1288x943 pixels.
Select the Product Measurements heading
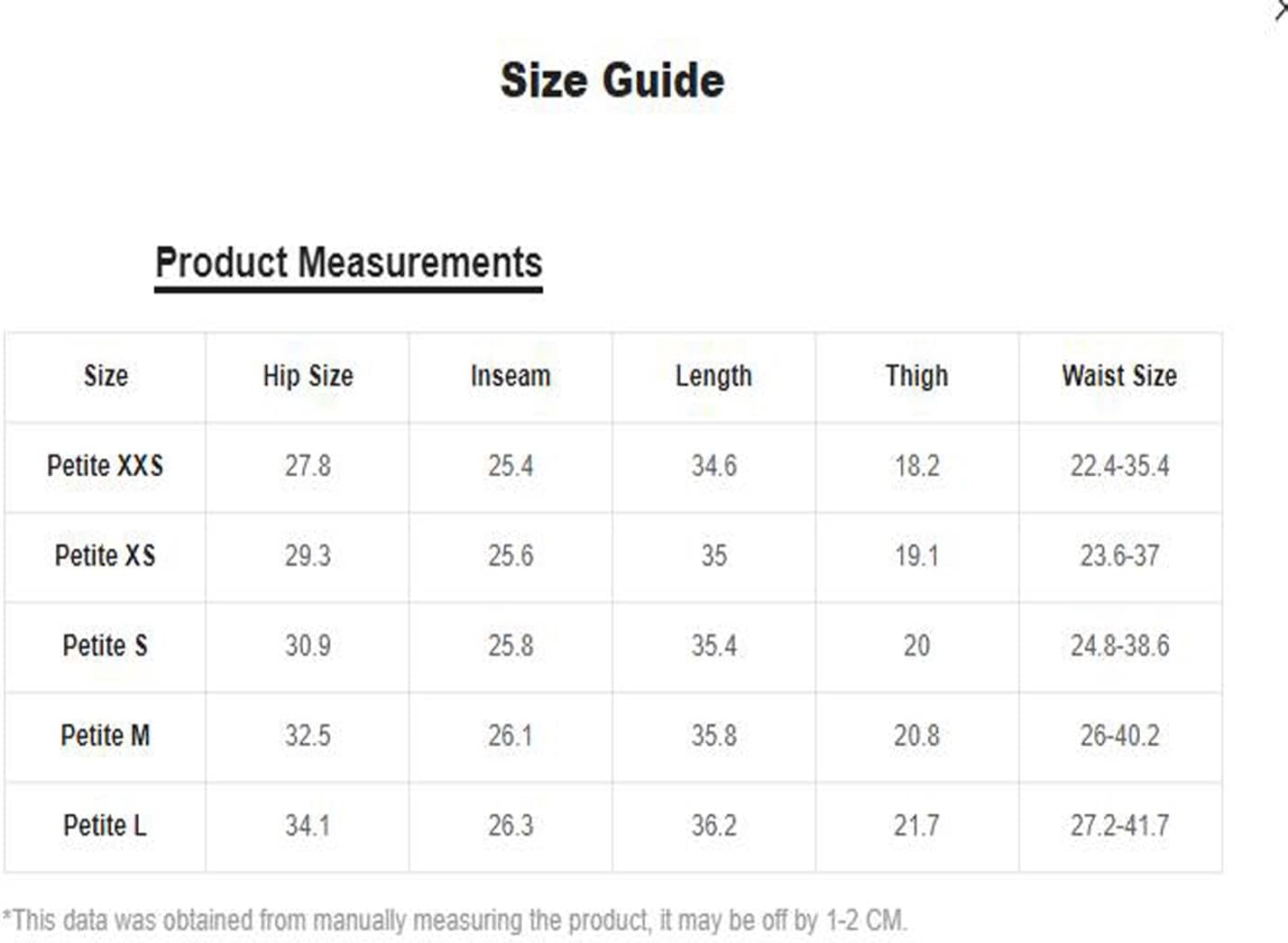point(348,263)
